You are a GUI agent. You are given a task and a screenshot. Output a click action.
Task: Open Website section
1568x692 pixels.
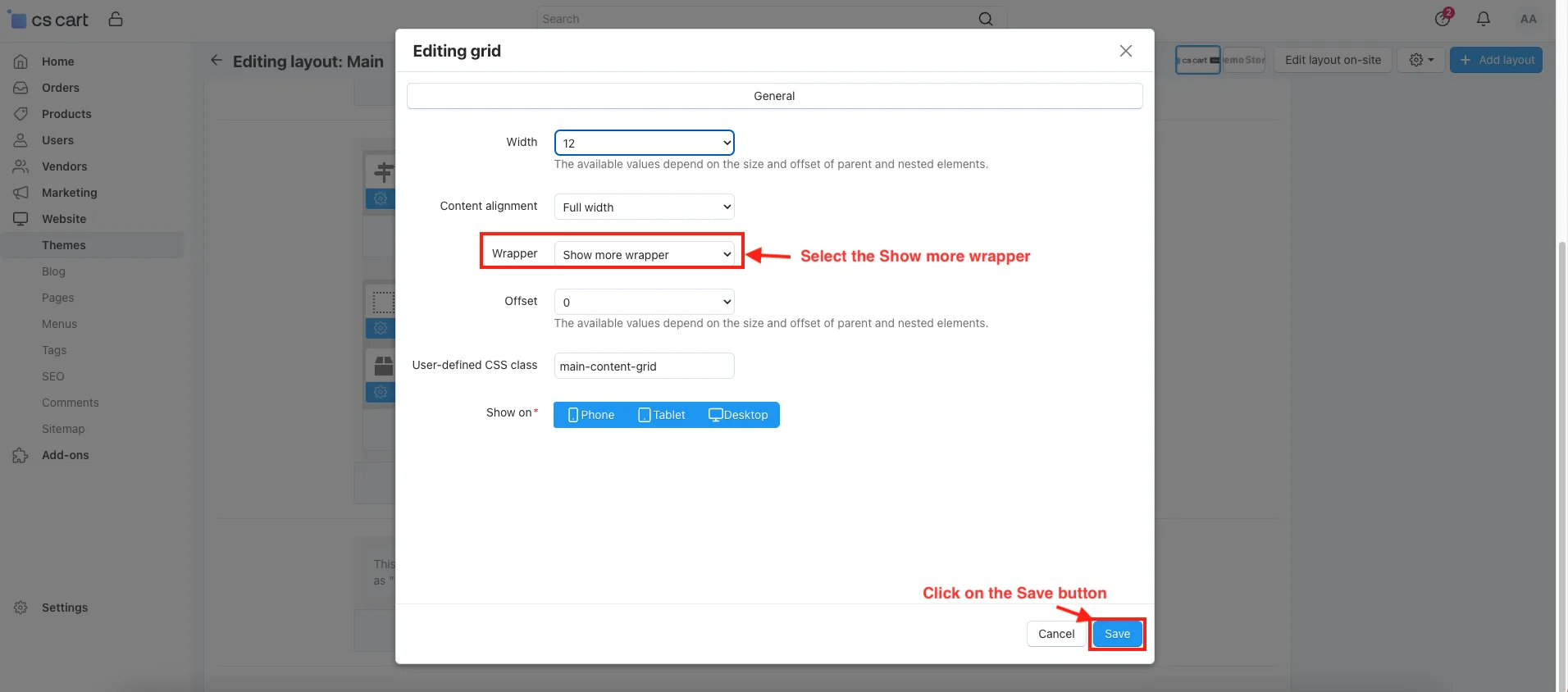64,219
